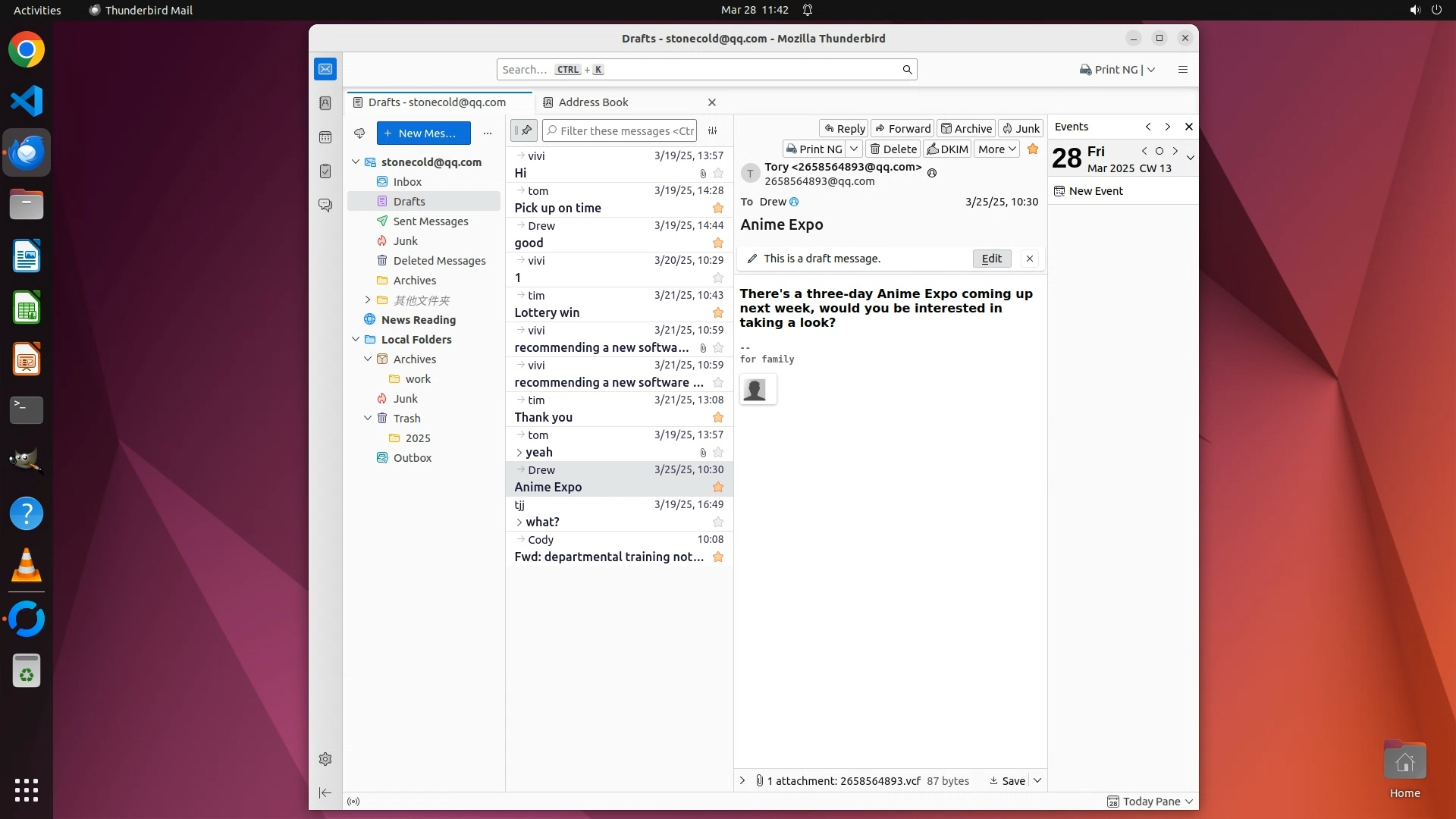The image size is (1456, 819).
Task: Open the attachment Save dropdown arrow
Action: [x=1037, y=780]
